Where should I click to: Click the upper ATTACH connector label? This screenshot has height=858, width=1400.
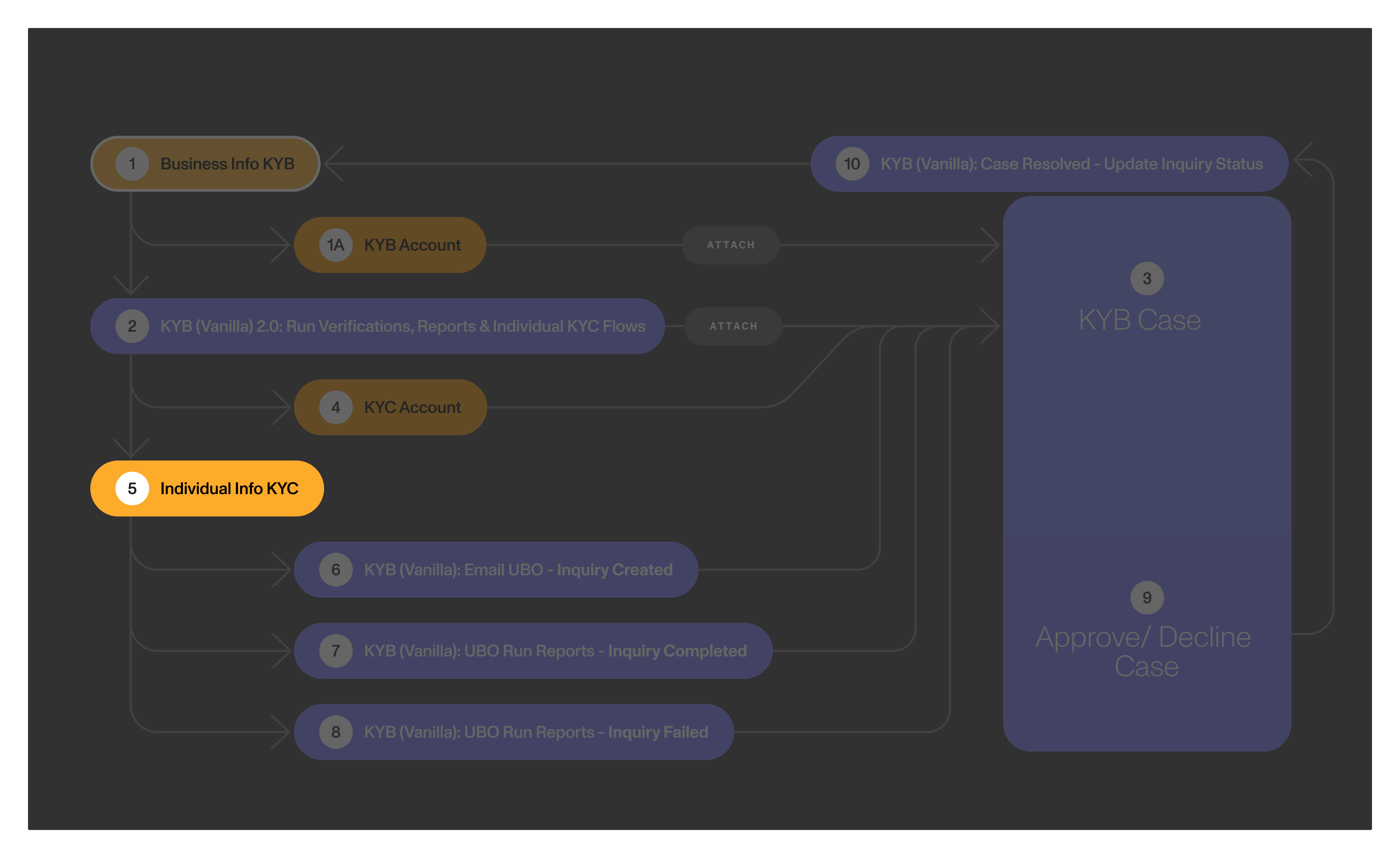tap(731, 245)
